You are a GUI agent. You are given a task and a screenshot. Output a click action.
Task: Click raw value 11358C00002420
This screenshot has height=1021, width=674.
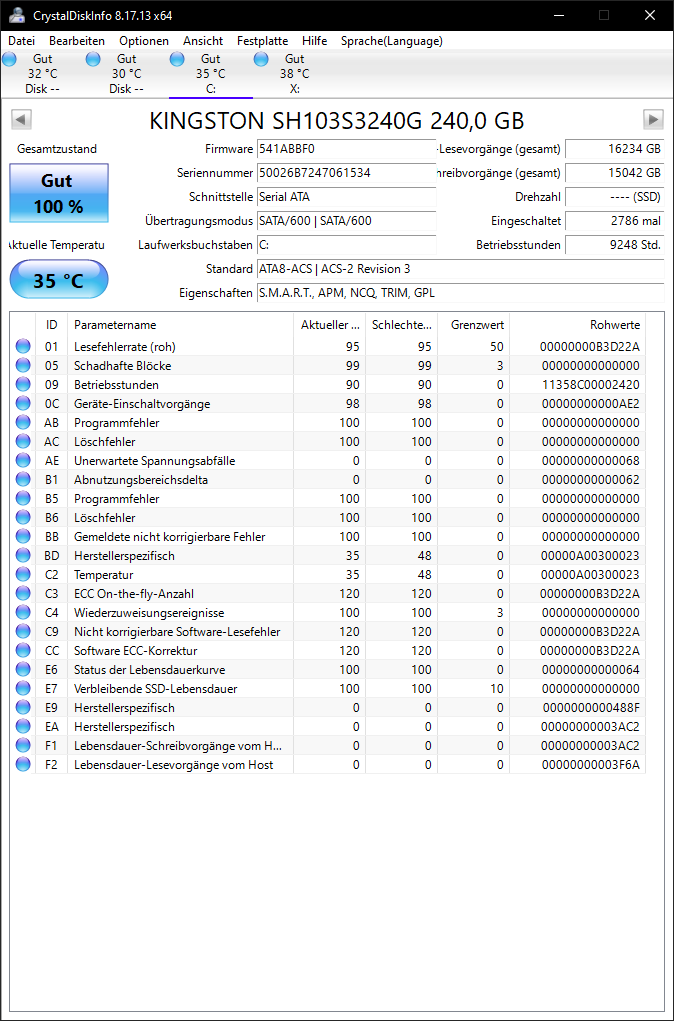(x=590, y=384)
